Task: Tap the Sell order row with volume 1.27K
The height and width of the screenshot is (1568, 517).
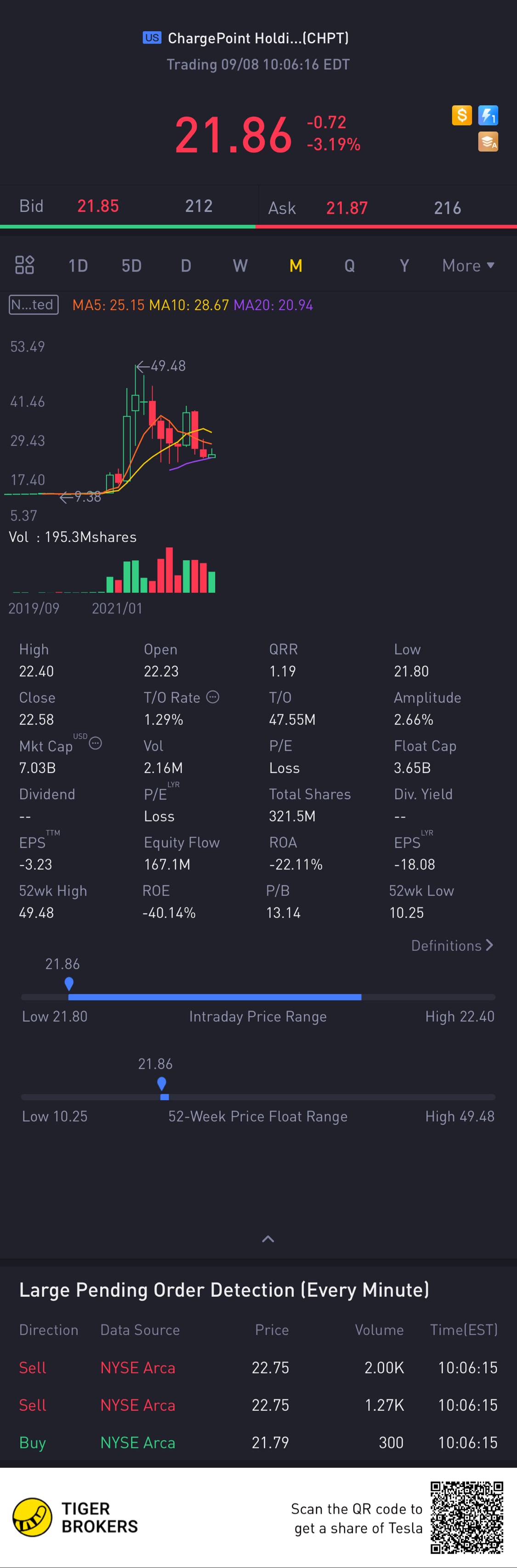Action: pos(258,1405)
